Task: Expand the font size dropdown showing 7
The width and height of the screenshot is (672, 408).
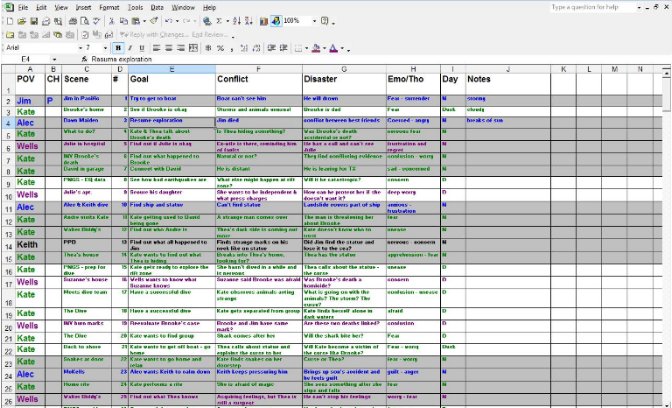Action: (106, 47)
